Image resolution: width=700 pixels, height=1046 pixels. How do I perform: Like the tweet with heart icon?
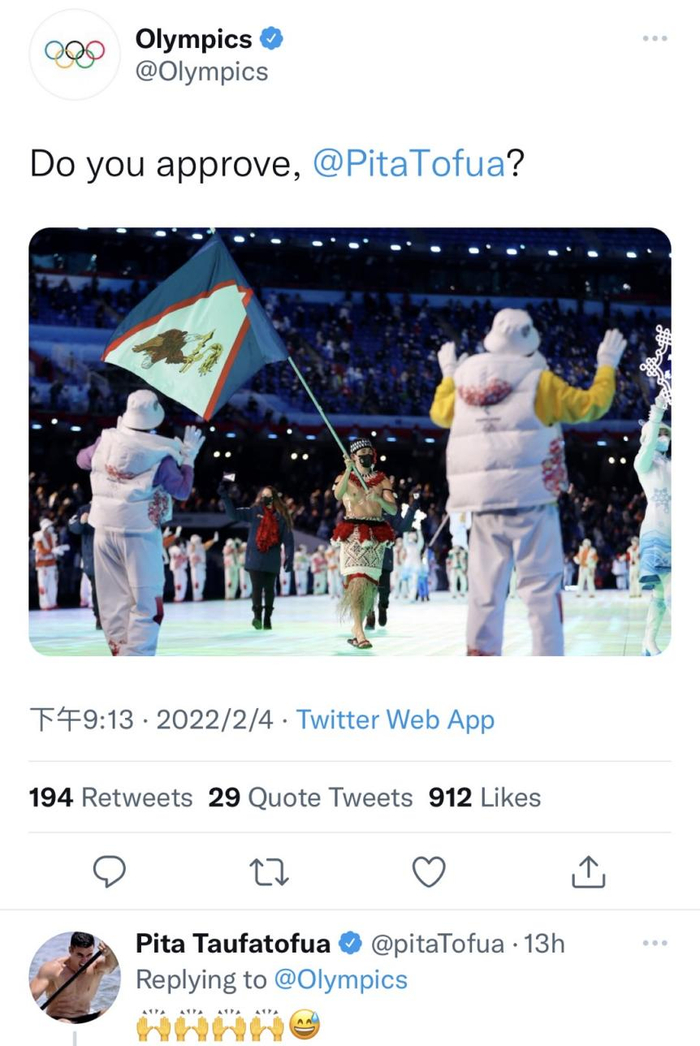pyautogui.click(x=429, y=872)
